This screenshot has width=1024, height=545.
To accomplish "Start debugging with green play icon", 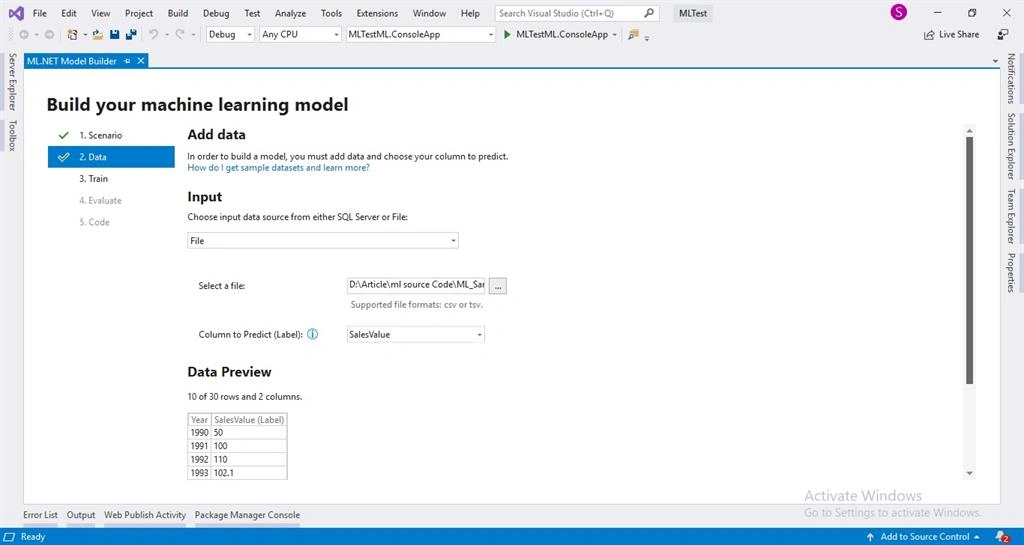I will click(x=507, y=35).
